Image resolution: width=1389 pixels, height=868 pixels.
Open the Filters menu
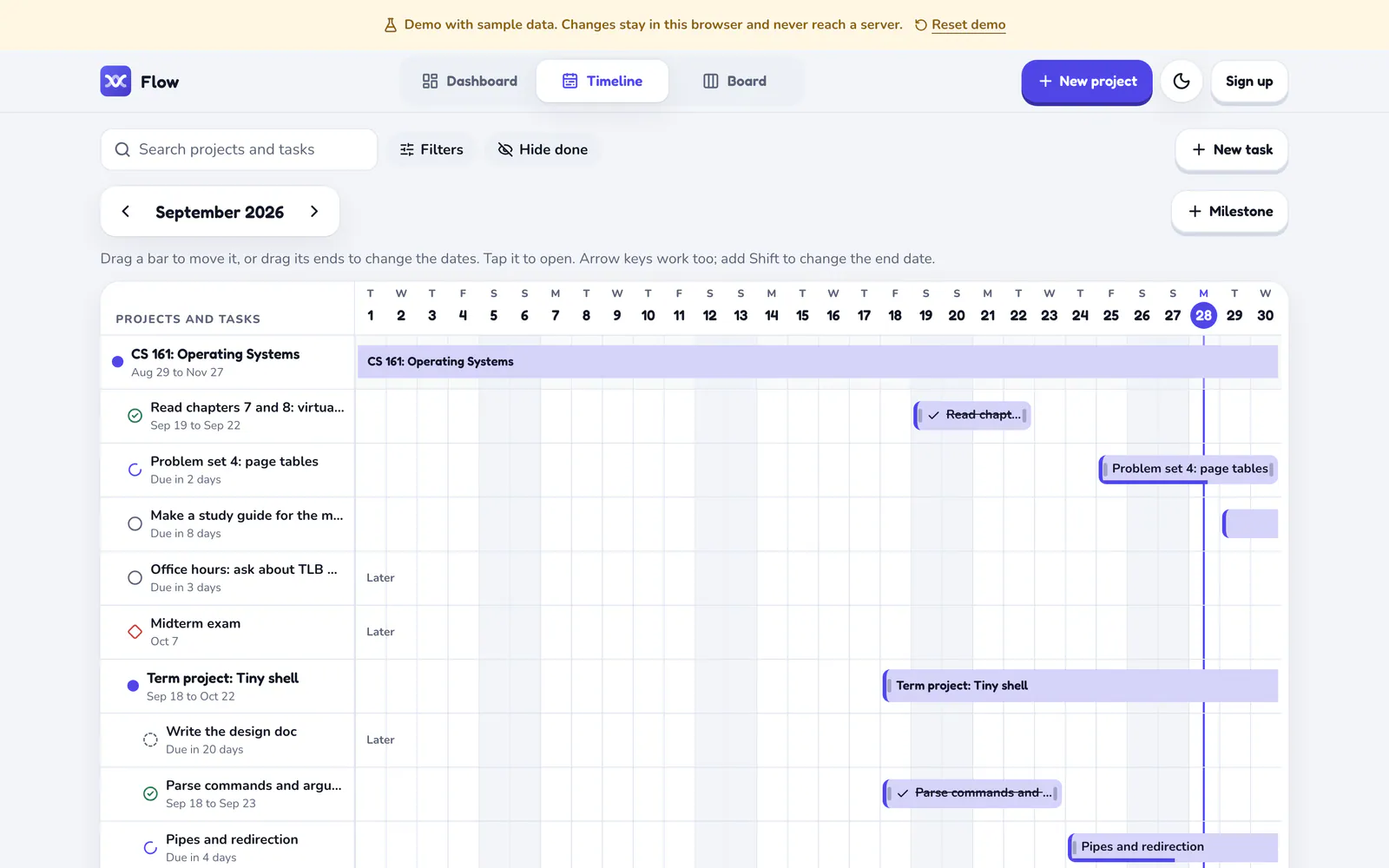431,149
